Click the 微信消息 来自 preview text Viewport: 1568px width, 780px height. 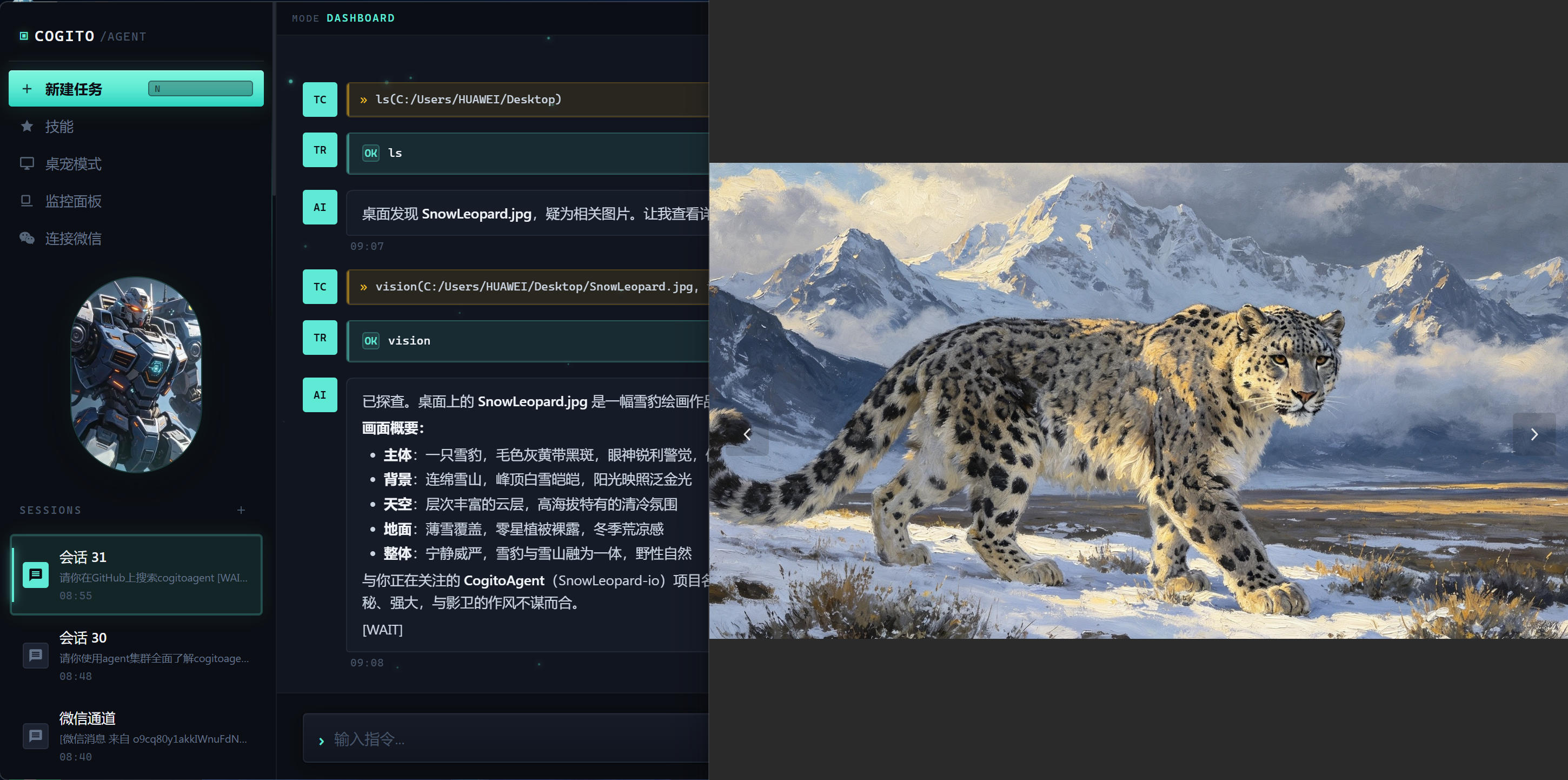[153, 738]
